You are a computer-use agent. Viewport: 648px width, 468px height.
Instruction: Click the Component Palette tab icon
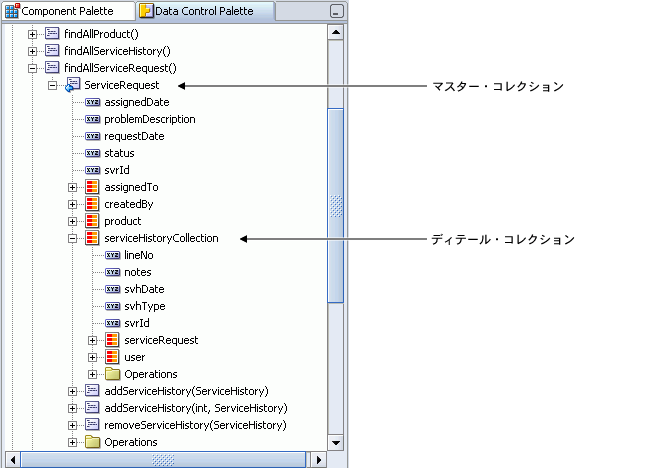12,11
